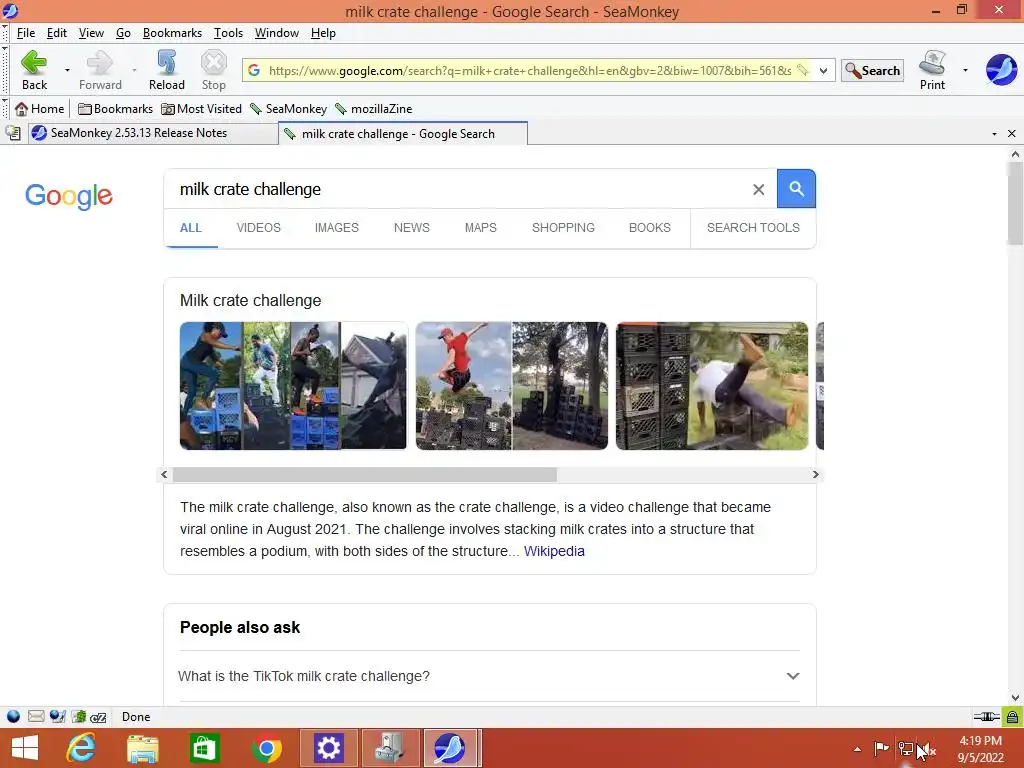1024x768 pixels.
Task: Open SEARCH TOOLS options
Action: coord(753,228)
